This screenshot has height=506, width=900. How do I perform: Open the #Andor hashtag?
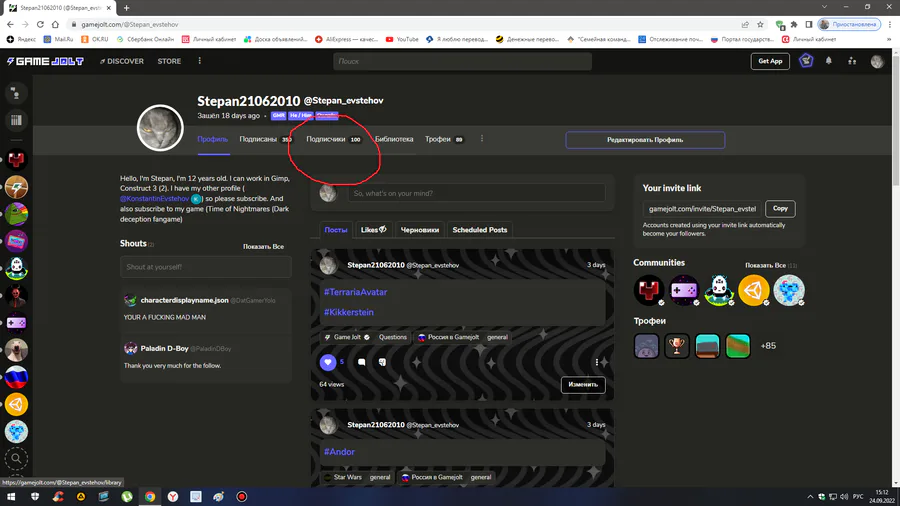pos(339,451)
